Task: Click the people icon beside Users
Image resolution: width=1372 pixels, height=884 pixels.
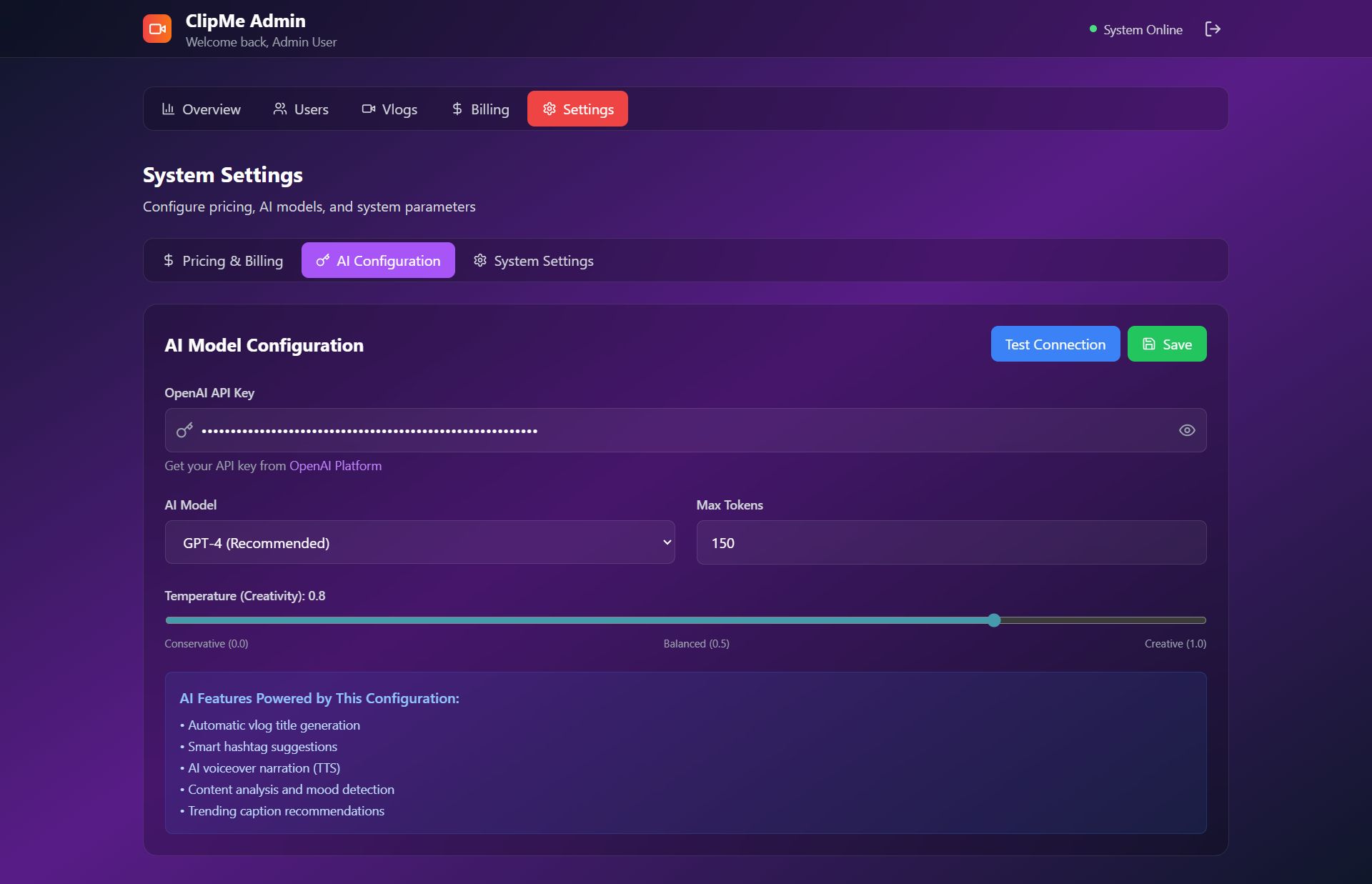Action: (280, 109)
